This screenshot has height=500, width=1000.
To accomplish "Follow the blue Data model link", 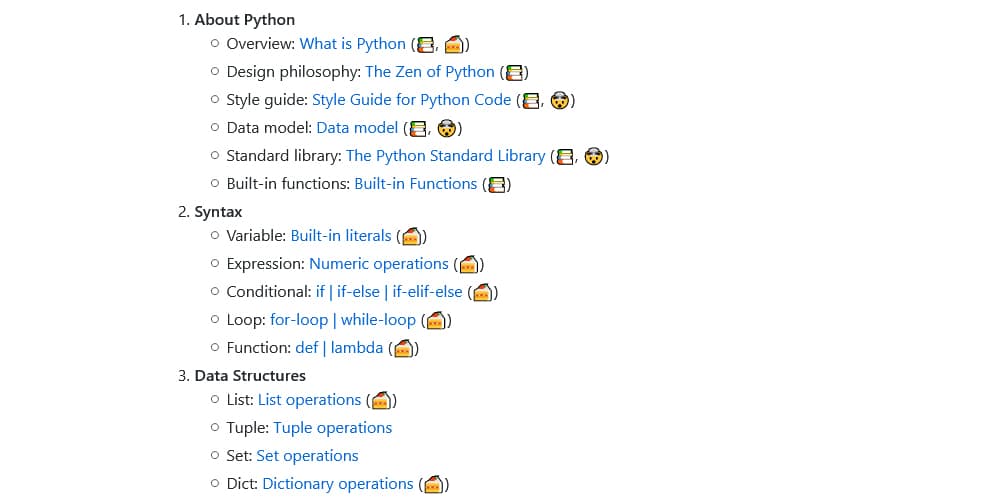I will [357, 128].
